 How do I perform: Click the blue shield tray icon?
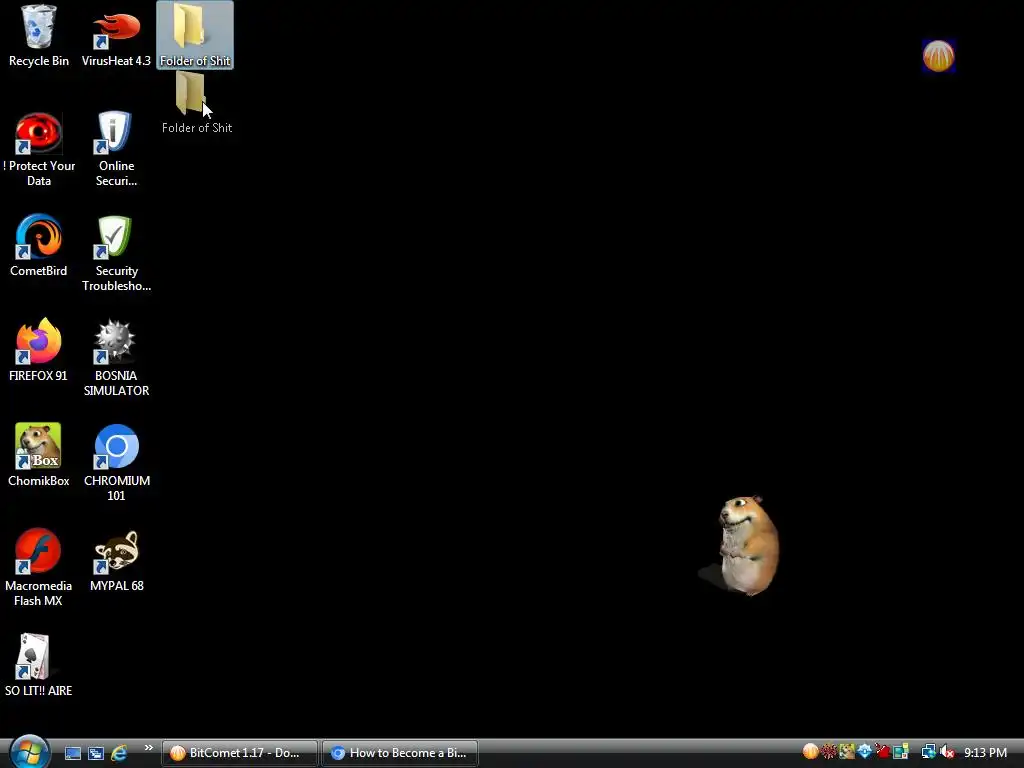click(x=865, y=752)
